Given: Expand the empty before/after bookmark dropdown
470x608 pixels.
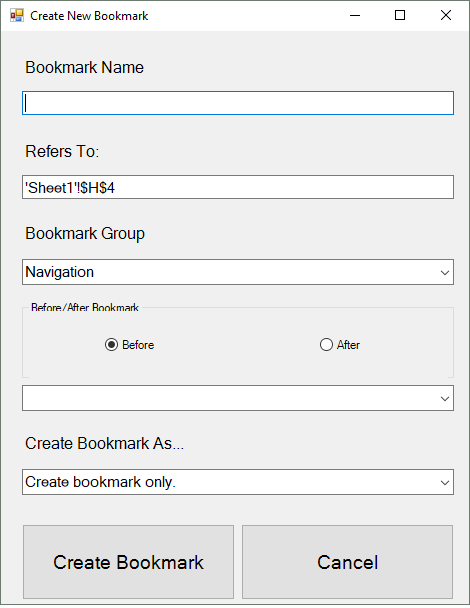Looking at the screenshot, I should [x=445, y=398].
